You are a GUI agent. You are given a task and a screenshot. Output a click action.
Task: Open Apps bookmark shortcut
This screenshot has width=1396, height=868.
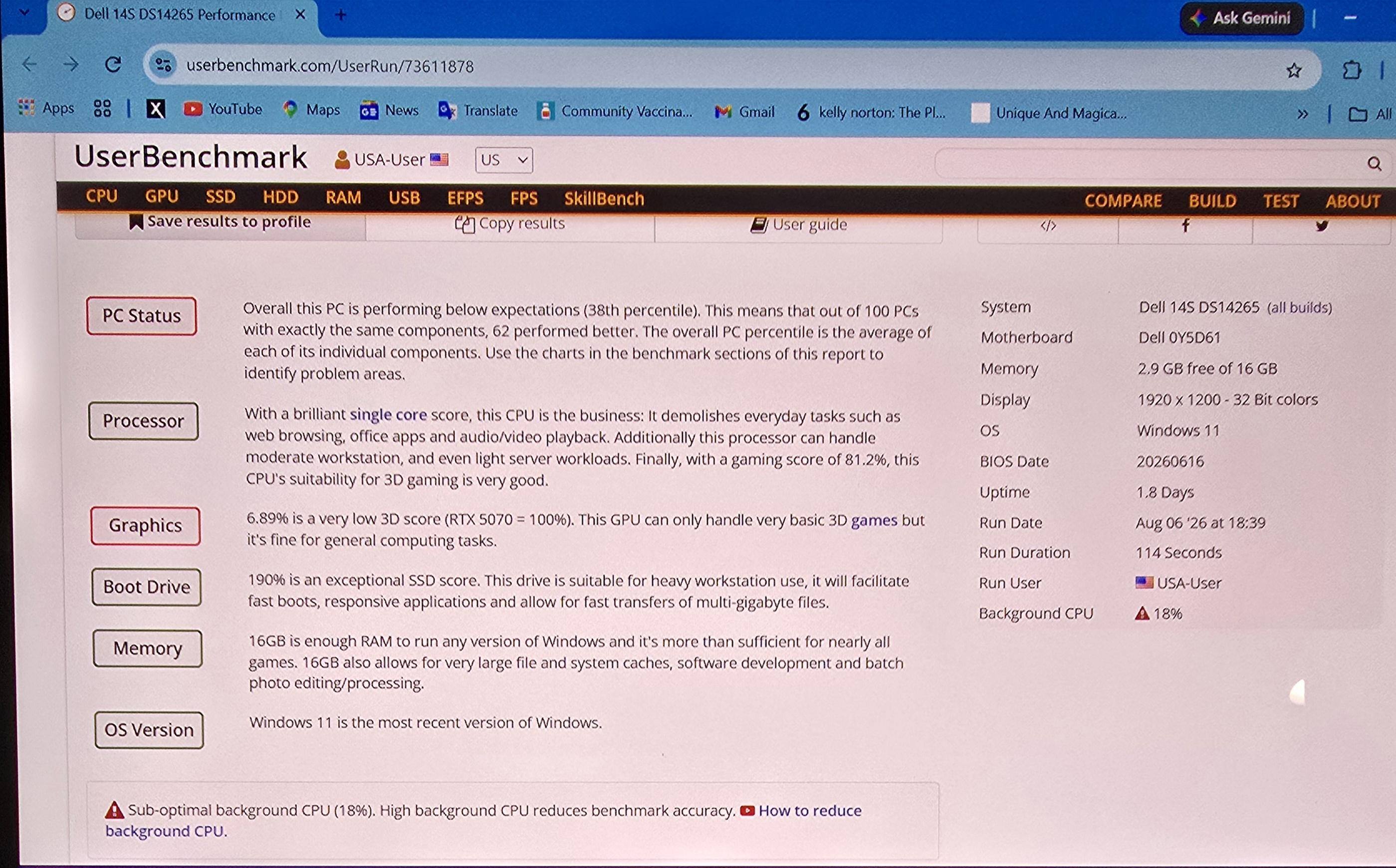coord(46,107)
